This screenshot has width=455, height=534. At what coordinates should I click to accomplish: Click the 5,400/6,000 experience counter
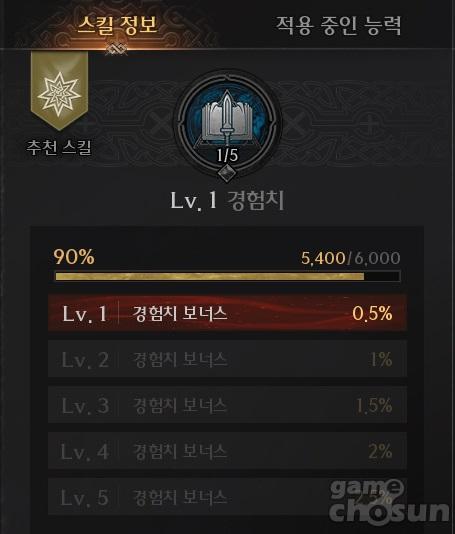click(350, 258)
